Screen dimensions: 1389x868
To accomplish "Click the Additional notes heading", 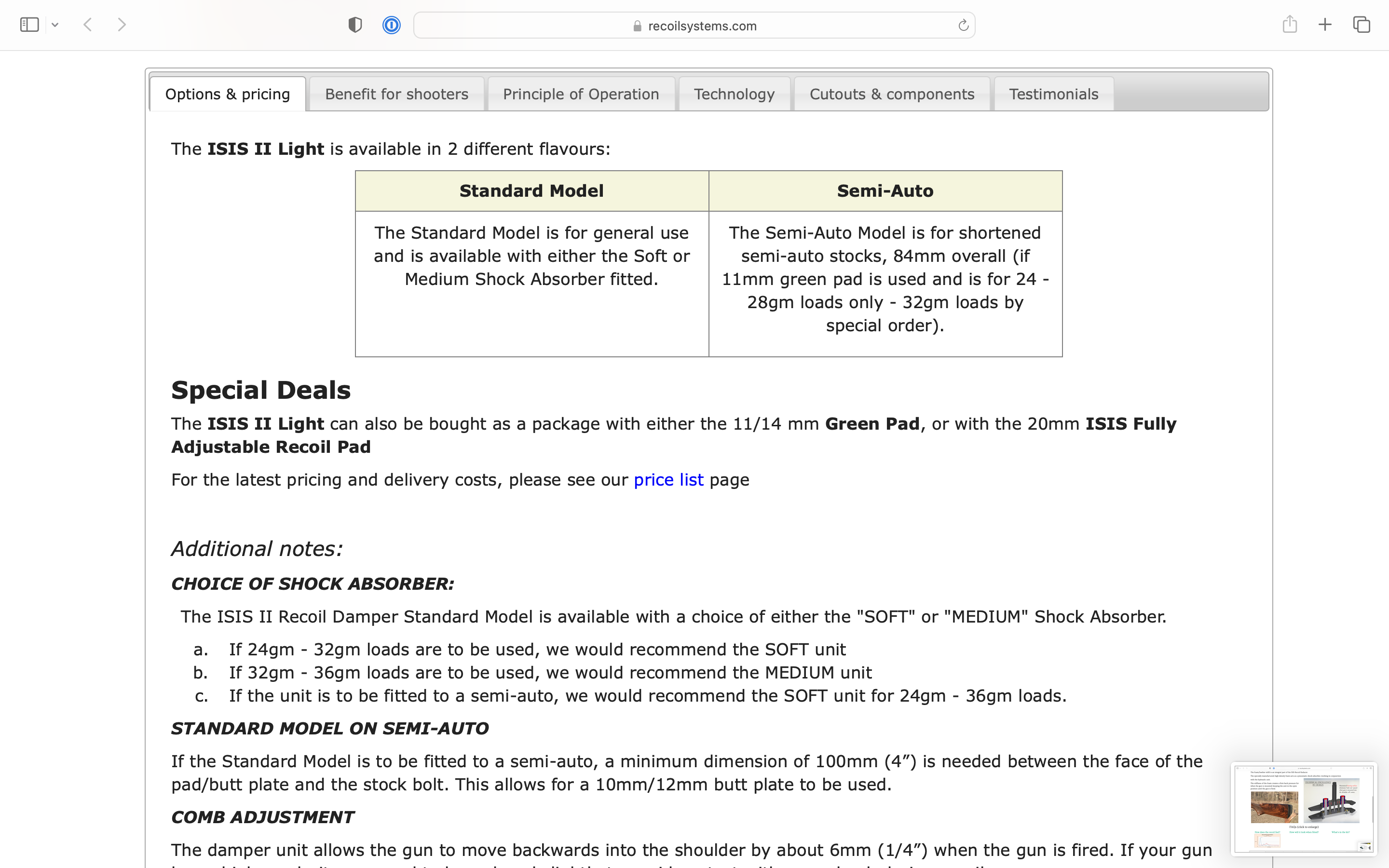I will click(x=257, y=549).
